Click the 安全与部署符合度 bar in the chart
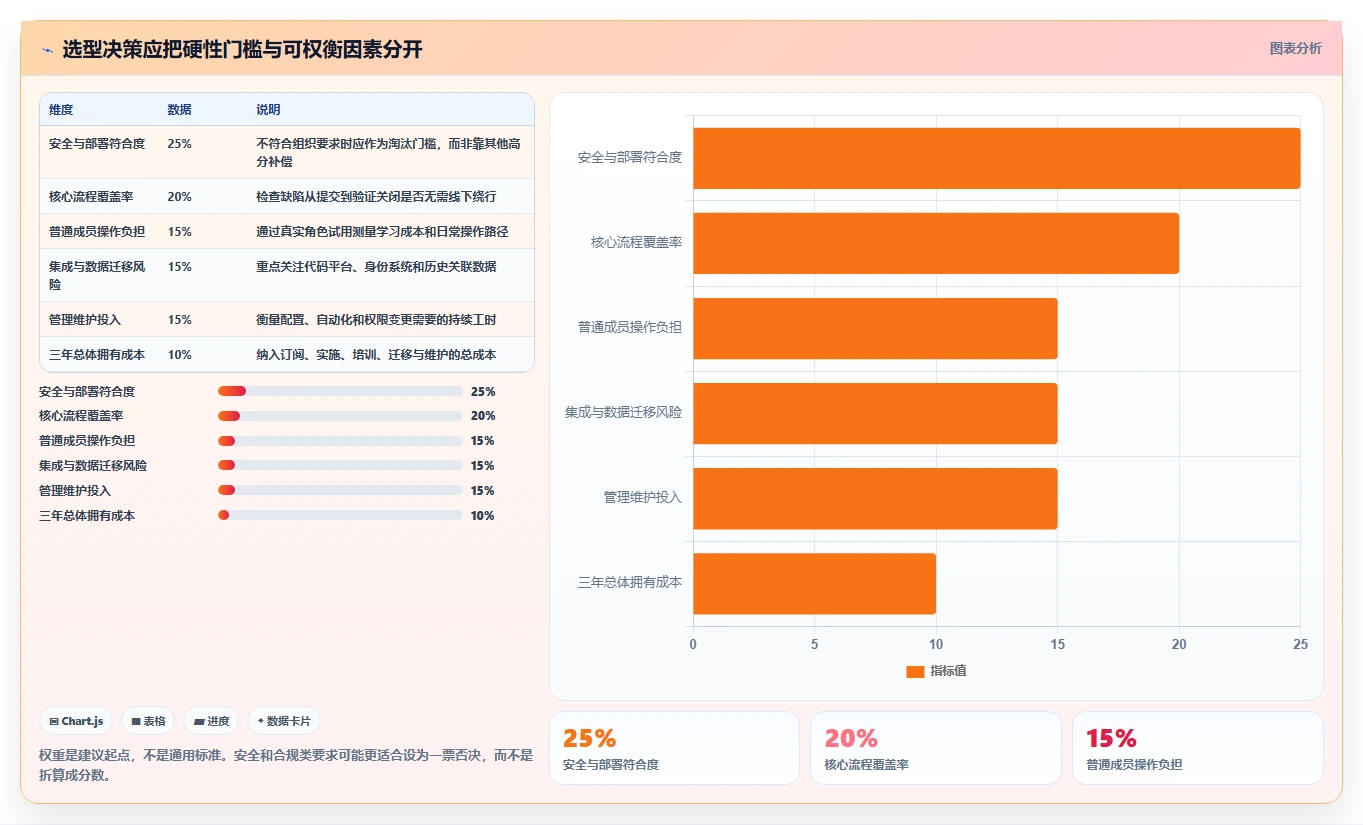 click(996, 158)
